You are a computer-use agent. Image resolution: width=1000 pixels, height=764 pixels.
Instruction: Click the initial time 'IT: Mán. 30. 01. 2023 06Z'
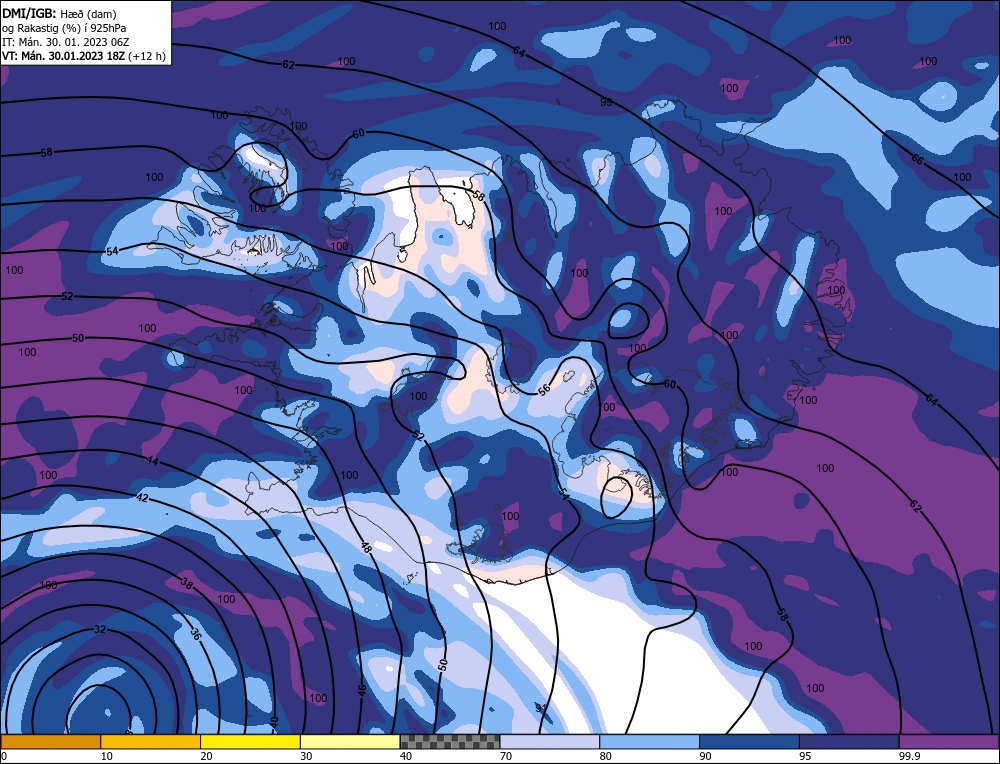point(65,42)
